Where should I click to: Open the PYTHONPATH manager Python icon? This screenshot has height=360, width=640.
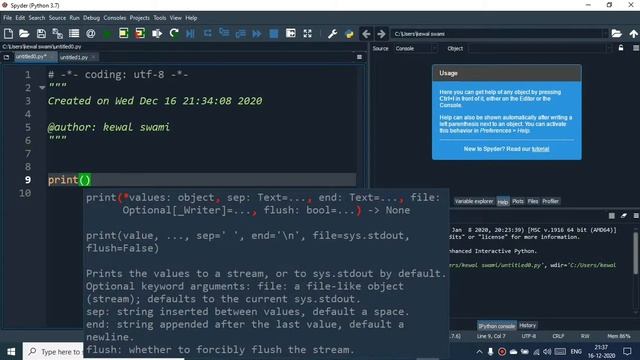(x=349, y=33)
